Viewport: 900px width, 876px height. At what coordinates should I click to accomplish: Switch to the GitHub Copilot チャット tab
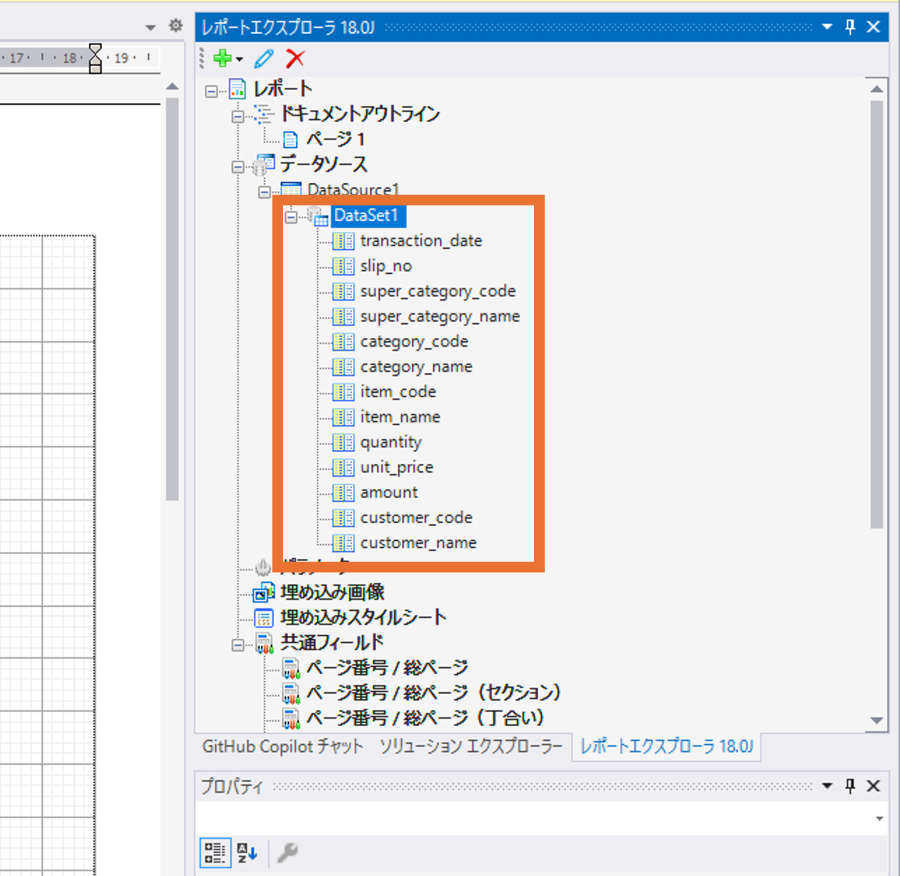click(283, 747)
